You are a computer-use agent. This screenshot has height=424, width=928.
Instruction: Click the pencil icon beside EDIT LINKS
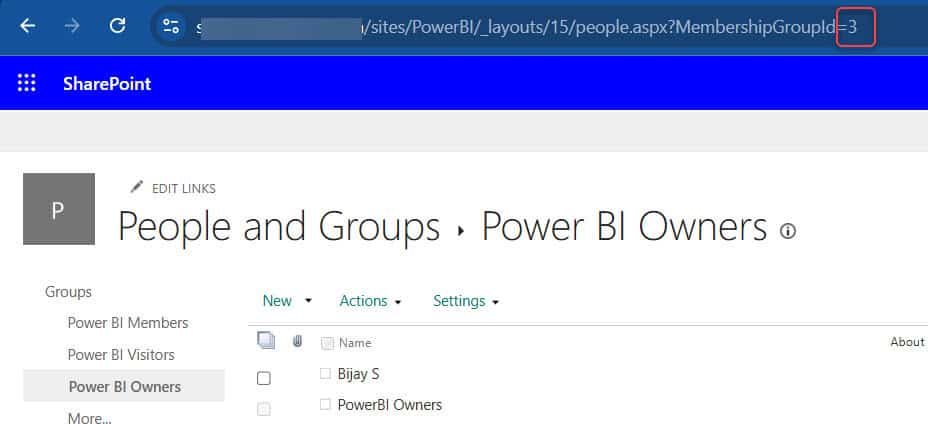pyautogui.click(x=137, y=187)
